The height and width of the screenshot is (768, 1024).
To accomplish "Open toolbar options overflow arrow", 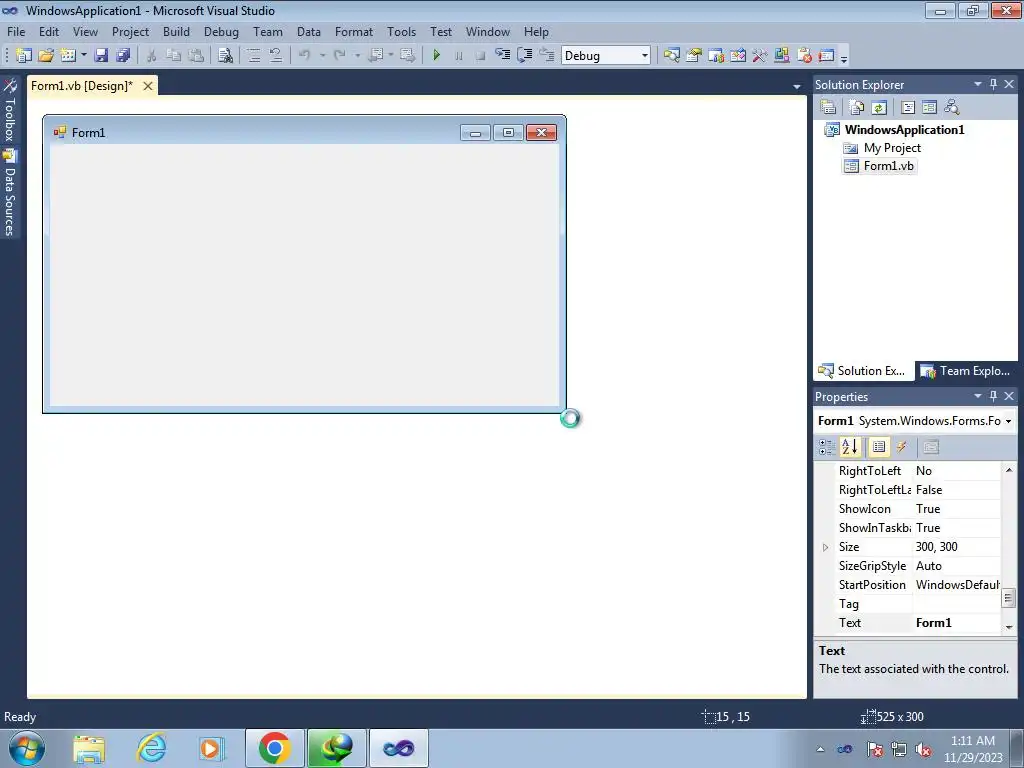I will pyautogui.click(x=844, y=58).
